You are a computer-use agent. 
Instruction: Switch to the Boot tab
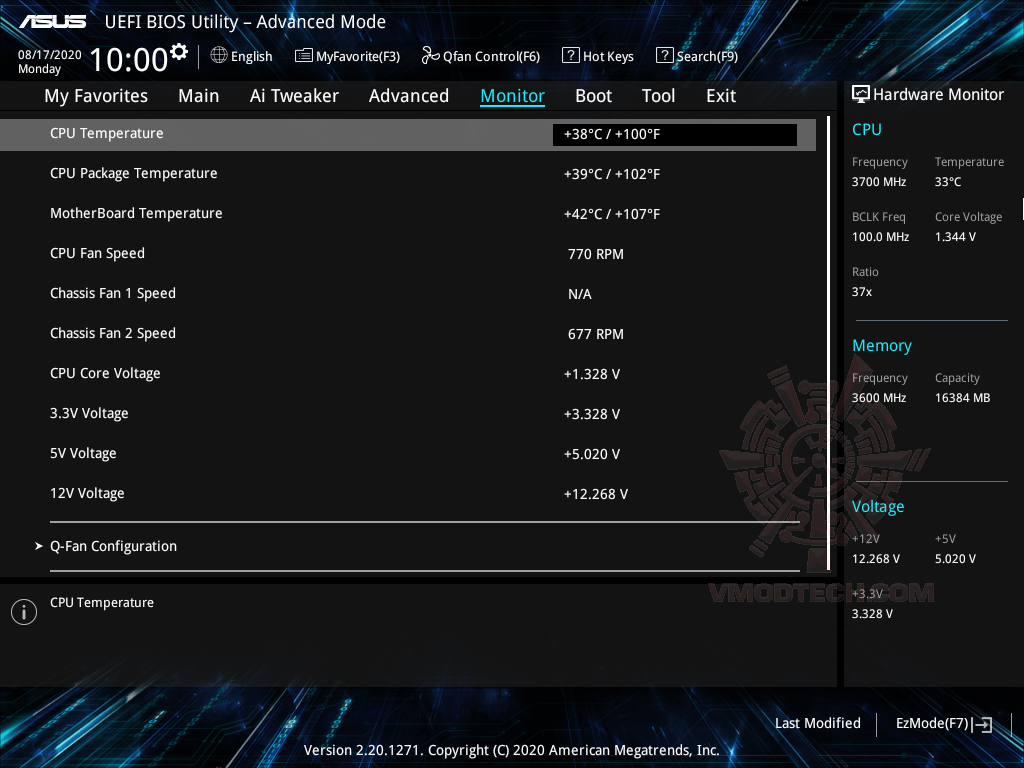(x=593, y=95)
